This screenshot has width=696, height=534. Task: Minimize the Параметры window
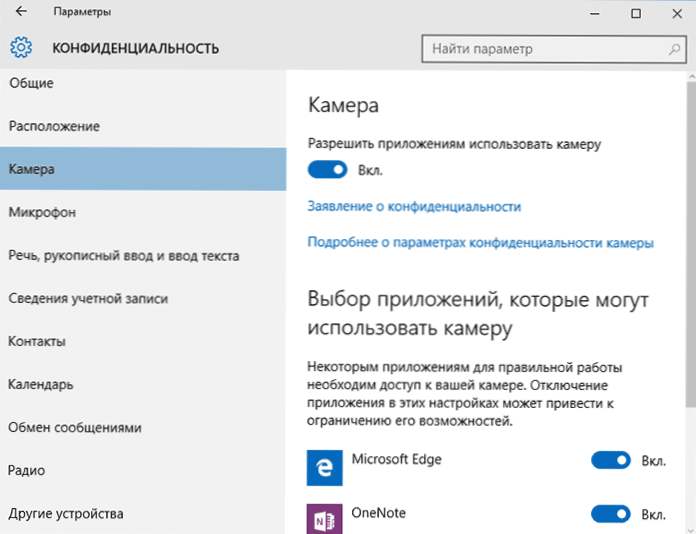(x=595, y=13)
